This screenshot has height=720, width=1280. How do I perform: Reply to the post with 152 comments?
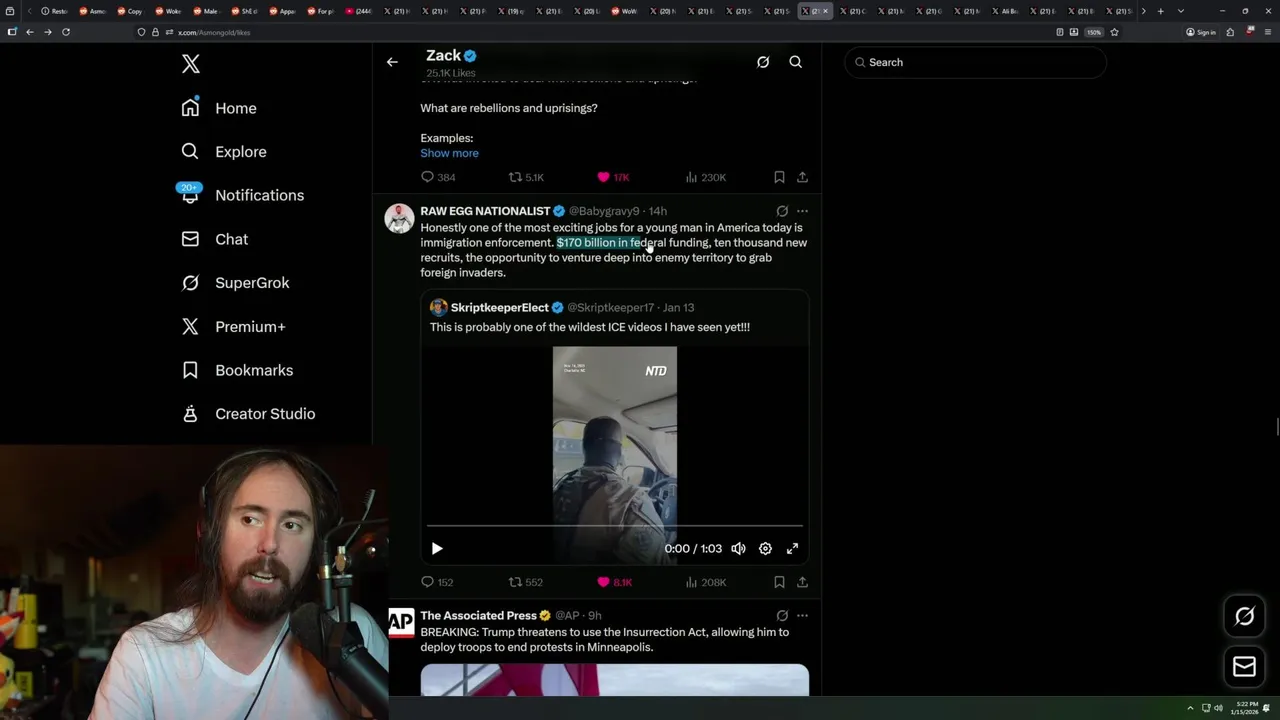coord(437,582)
